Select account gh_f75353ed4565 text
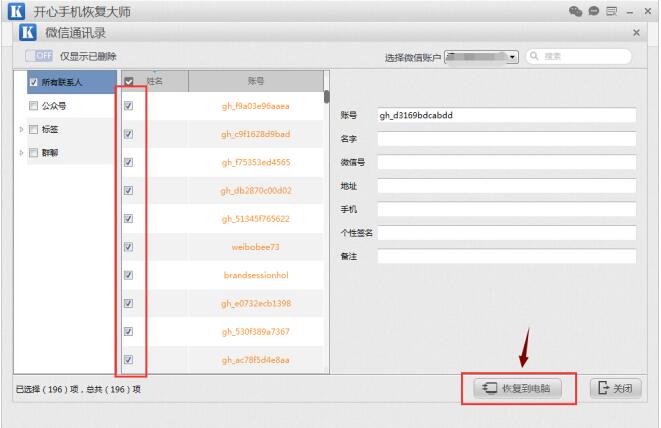 (x=256, y=163)
